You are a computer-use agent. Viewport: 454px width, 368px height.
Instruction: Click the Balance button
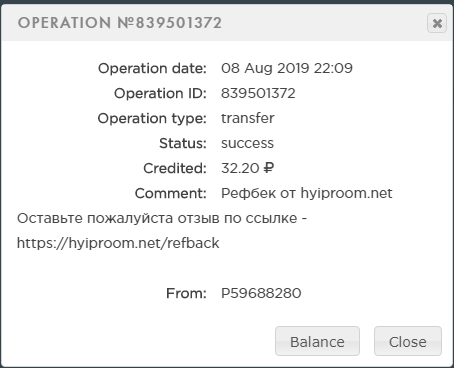coord(317,341)
